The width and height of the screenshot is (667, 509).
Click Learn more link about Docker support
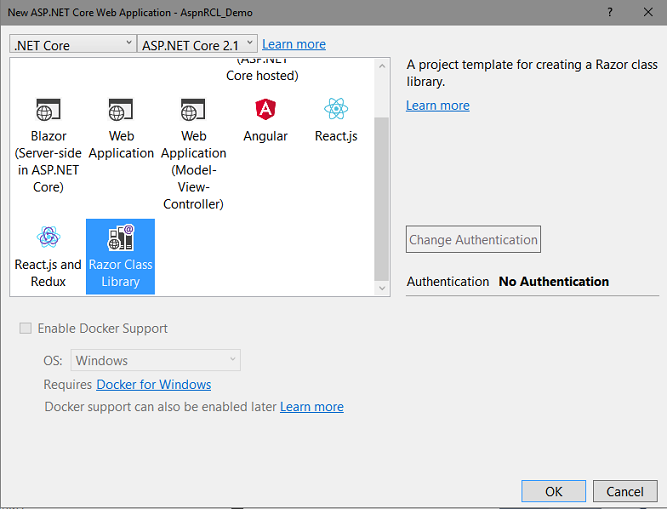pyautogui.click(x=312, y=407)
